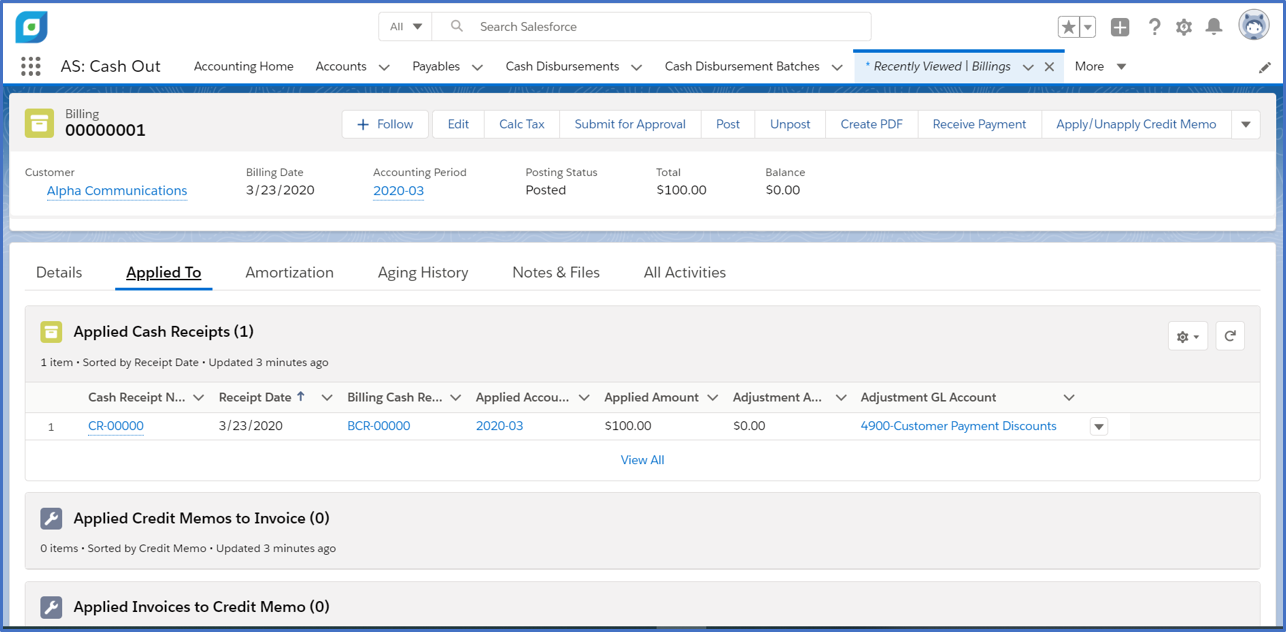Click the Applied Invoices to Credit Memo icon
This screenshot has width=1286, height=632.
coord(51,606)
